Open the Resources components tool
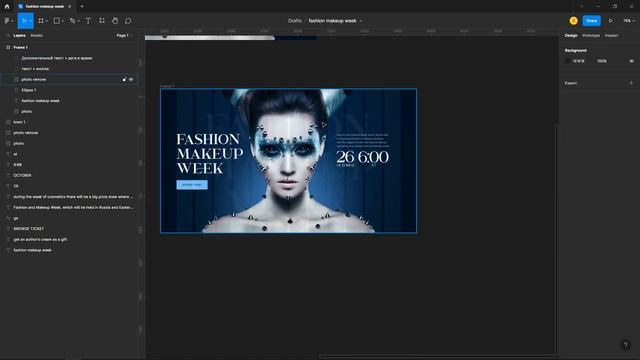Viewport: 640px width, 360px height. [102, 21]
